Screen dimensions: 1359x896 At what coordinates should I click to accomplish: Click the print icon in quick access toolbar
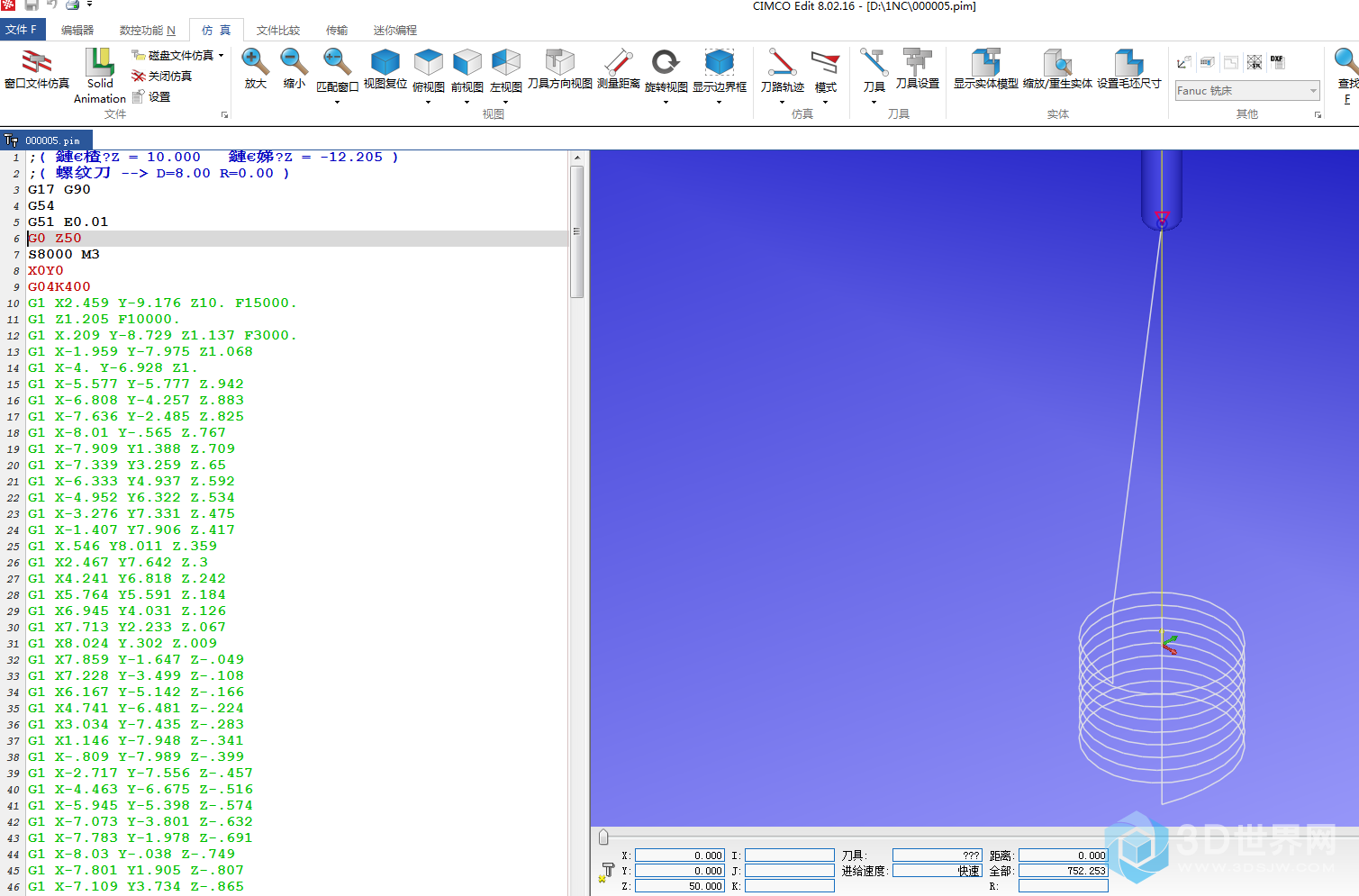(x=73, y=5)
